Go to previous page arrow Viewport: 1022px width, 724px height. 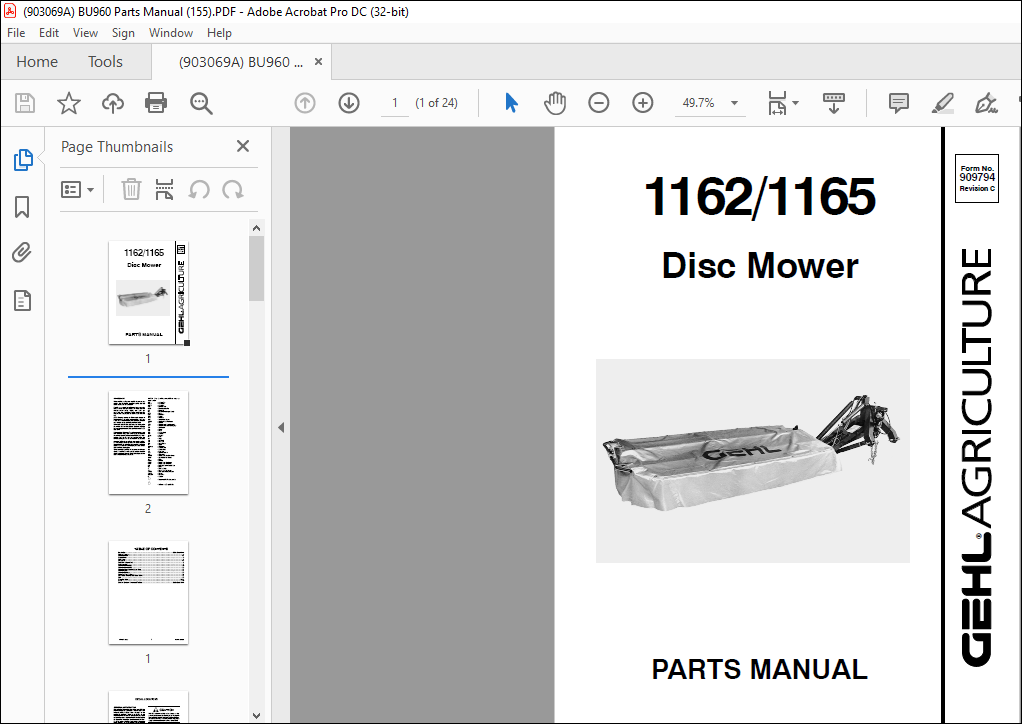[x=305, y=103]
